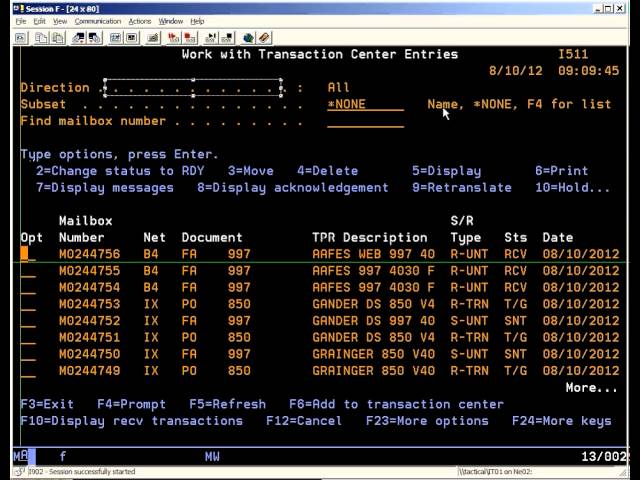Click the '6=Print' option text
Image resolution: width=640 pixels, height=480 pixels.
pos(562,171)
